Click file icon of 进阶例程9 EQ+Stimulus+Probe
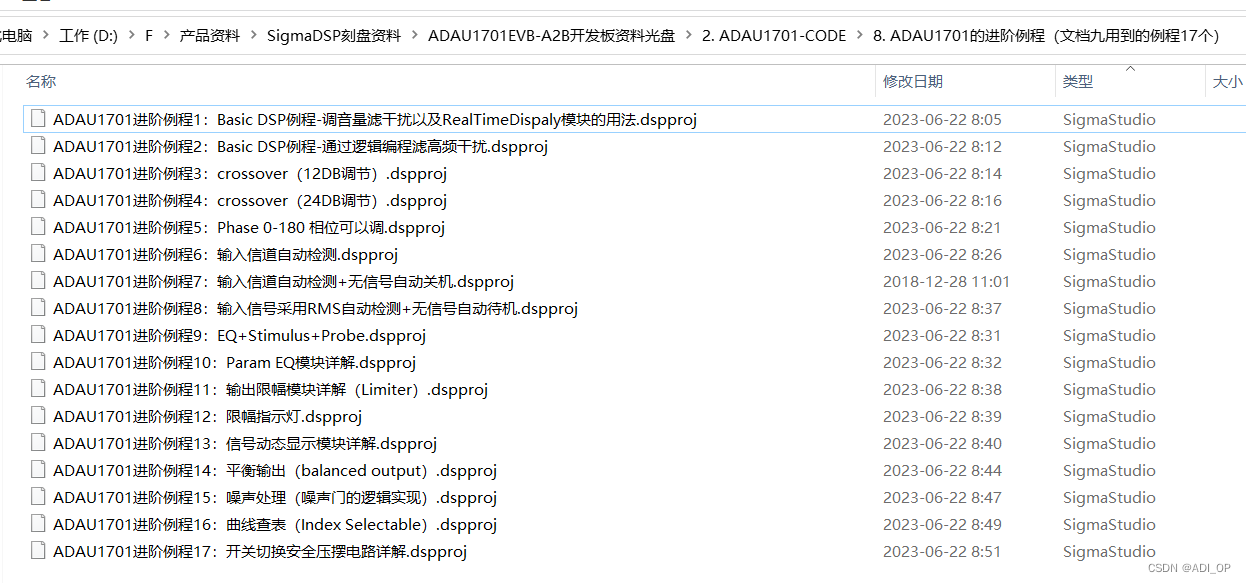The width and height of the screenshot is (1246, 583). point(38,335)
